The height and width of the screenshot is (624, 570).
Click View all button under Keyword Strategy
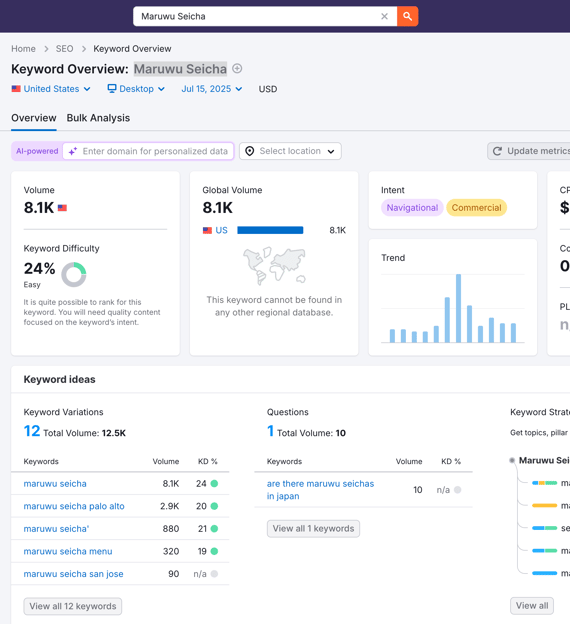click(x=532, y=606)
